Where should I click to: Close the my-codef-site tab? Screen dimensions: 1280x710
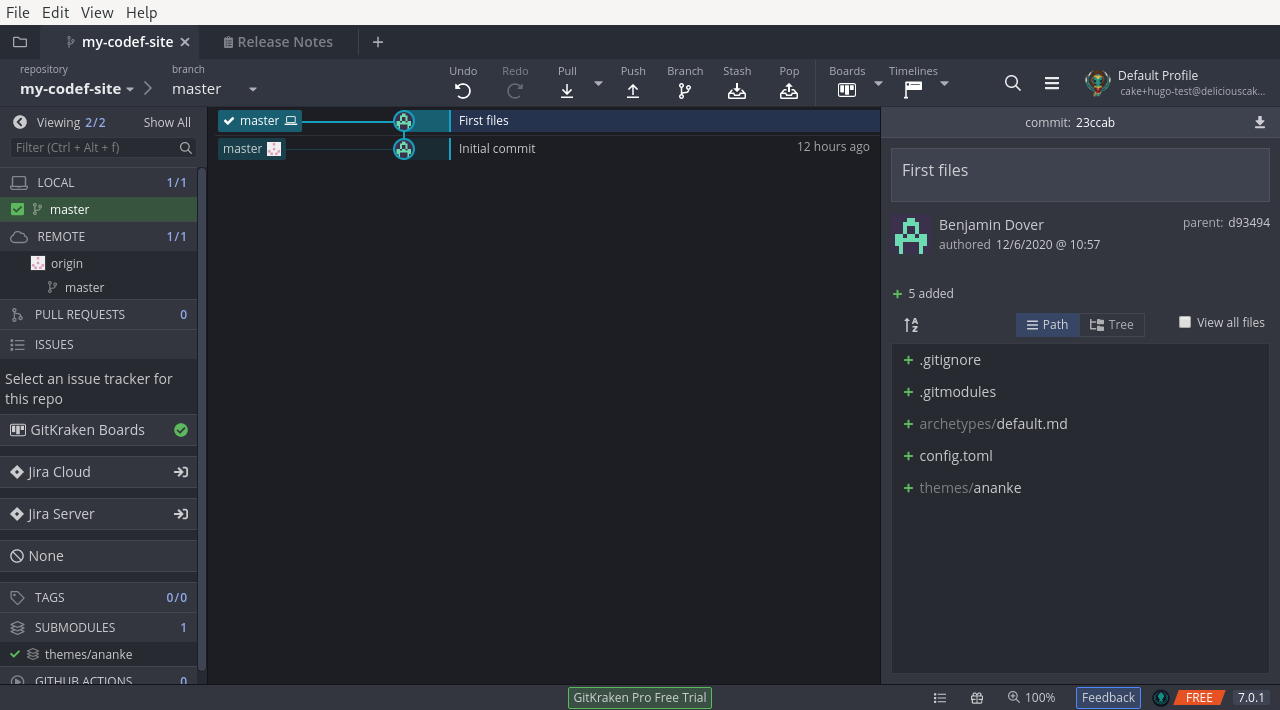(185, 42)
